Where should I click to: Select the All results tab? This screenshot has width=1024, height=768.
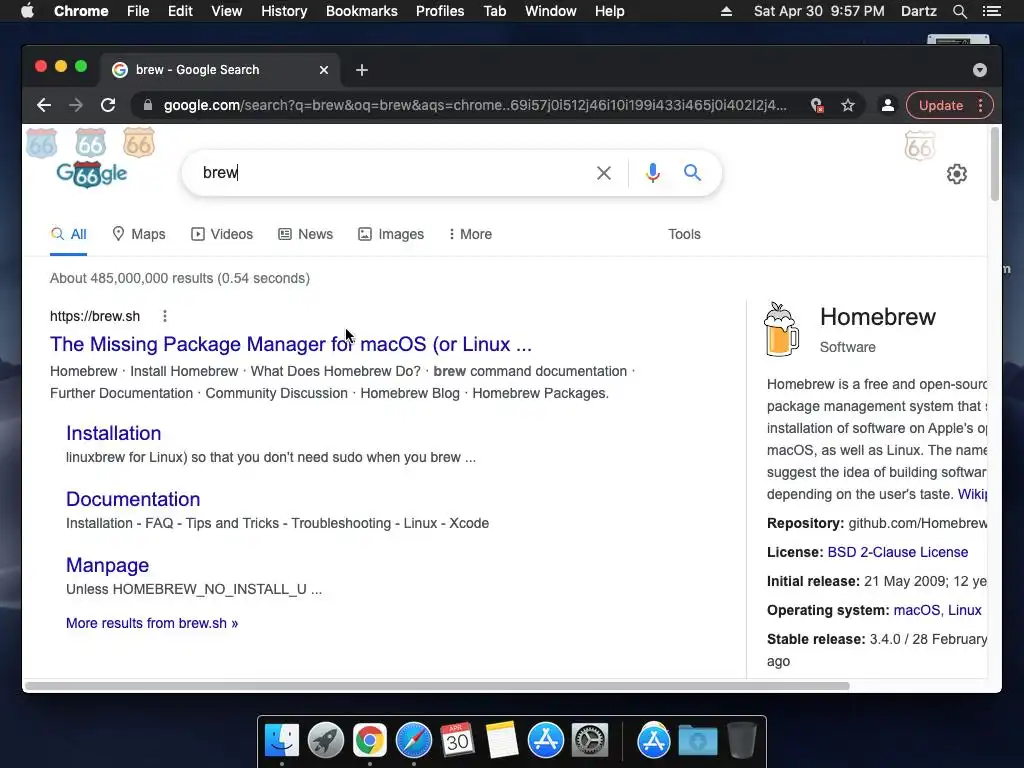pos(69,234)
